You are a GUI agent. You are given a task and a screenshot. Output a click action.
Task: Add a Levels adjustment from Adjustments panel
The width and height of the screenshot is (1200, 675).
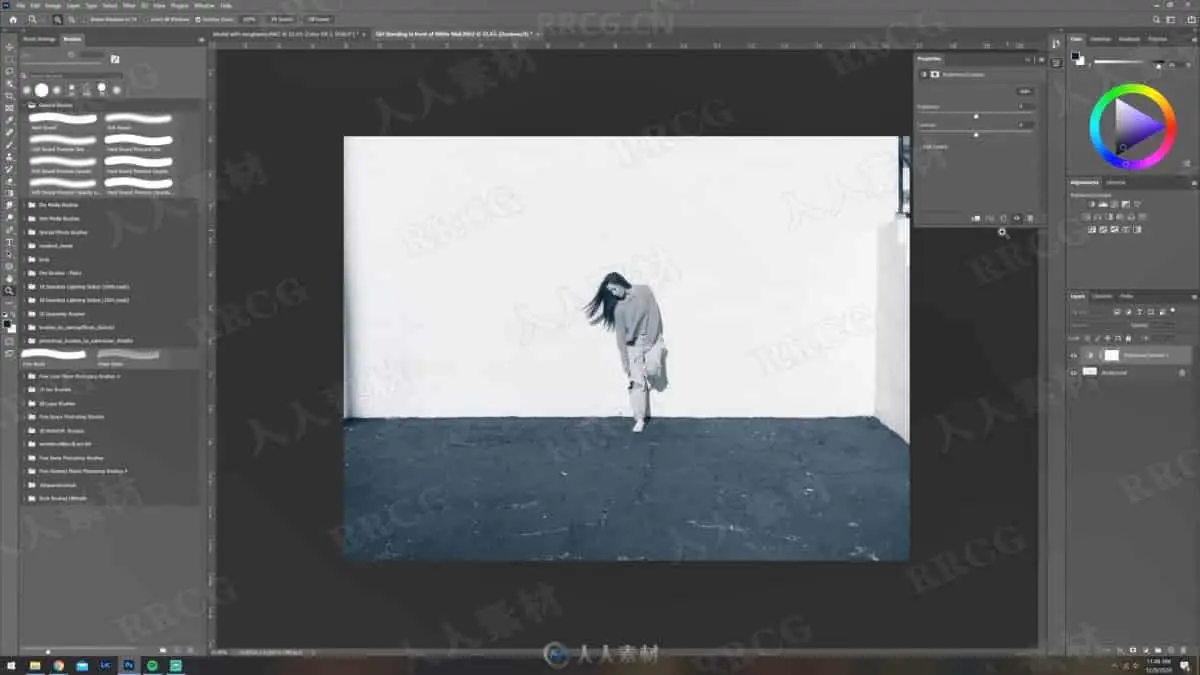(1103, 204)
